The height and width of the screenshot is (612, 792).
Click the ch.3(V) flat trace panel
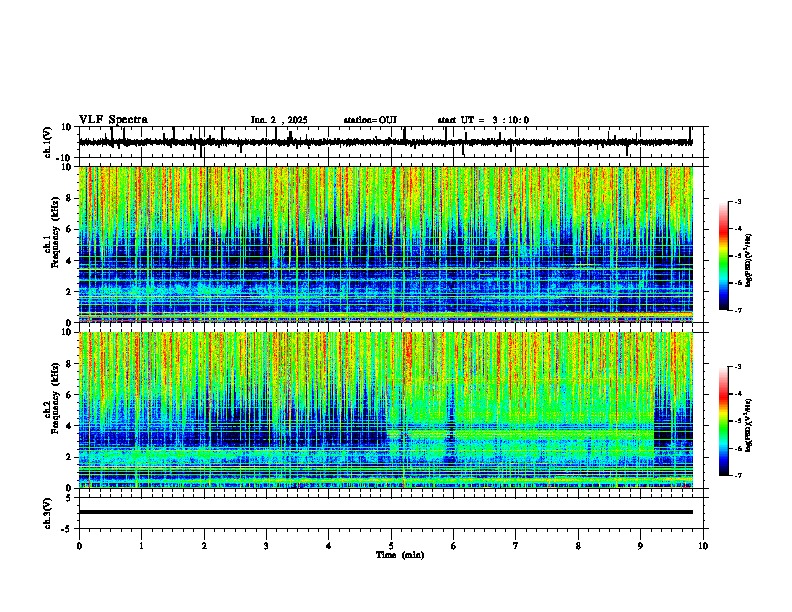point(393,513)
